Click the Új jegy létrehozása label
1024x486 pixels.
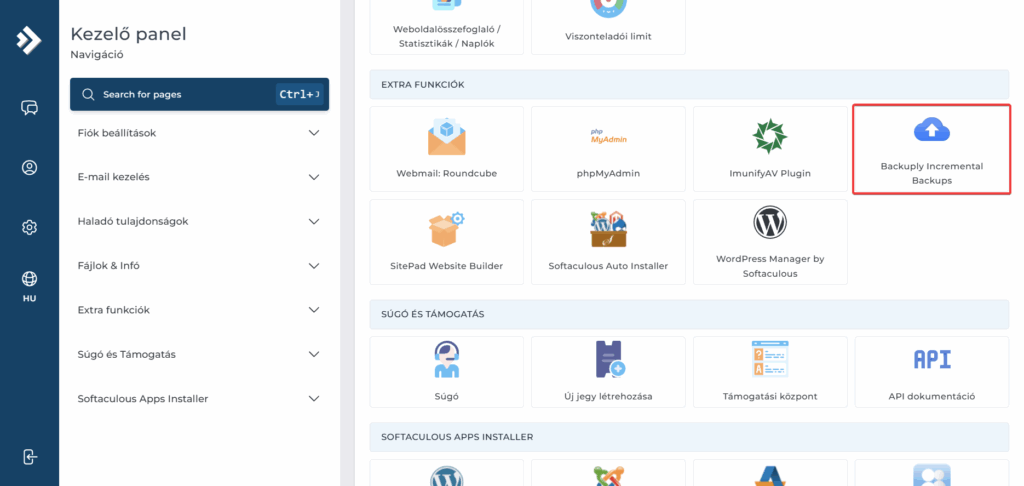(x=608, y=397)
